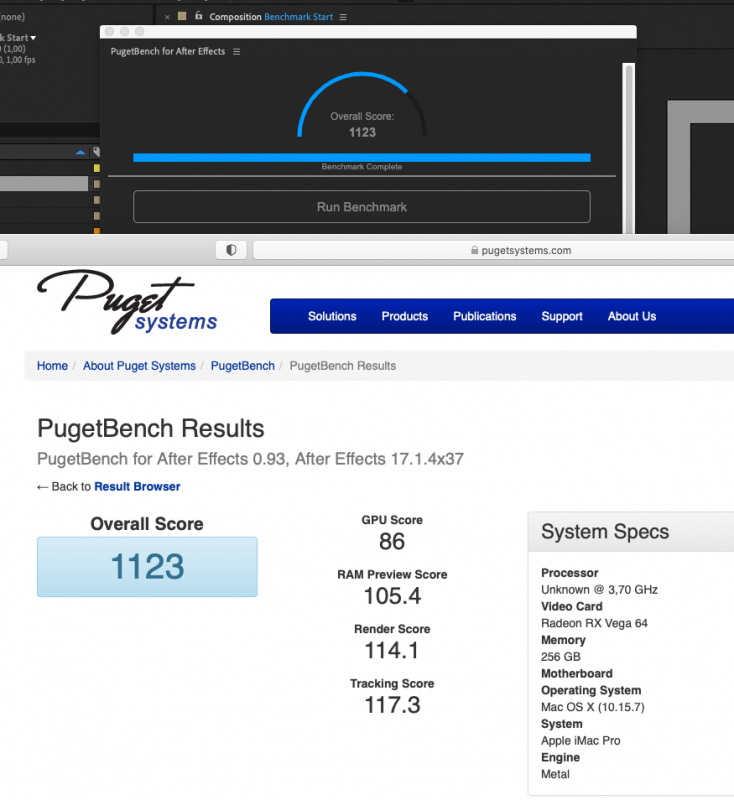Open the PugetBench breadcrumb link
This screenshot has width=734, height=800.
tap(243, 366)
